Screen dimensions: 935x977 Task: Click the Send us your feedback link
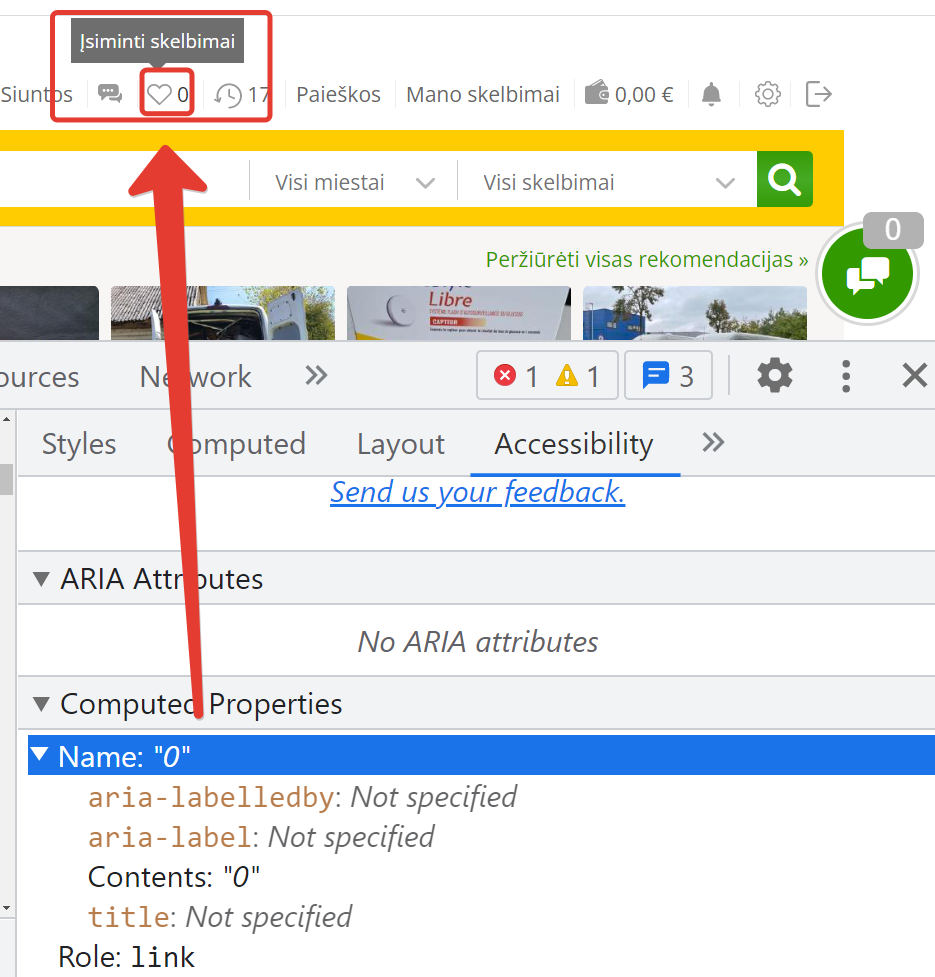[477, 492]
